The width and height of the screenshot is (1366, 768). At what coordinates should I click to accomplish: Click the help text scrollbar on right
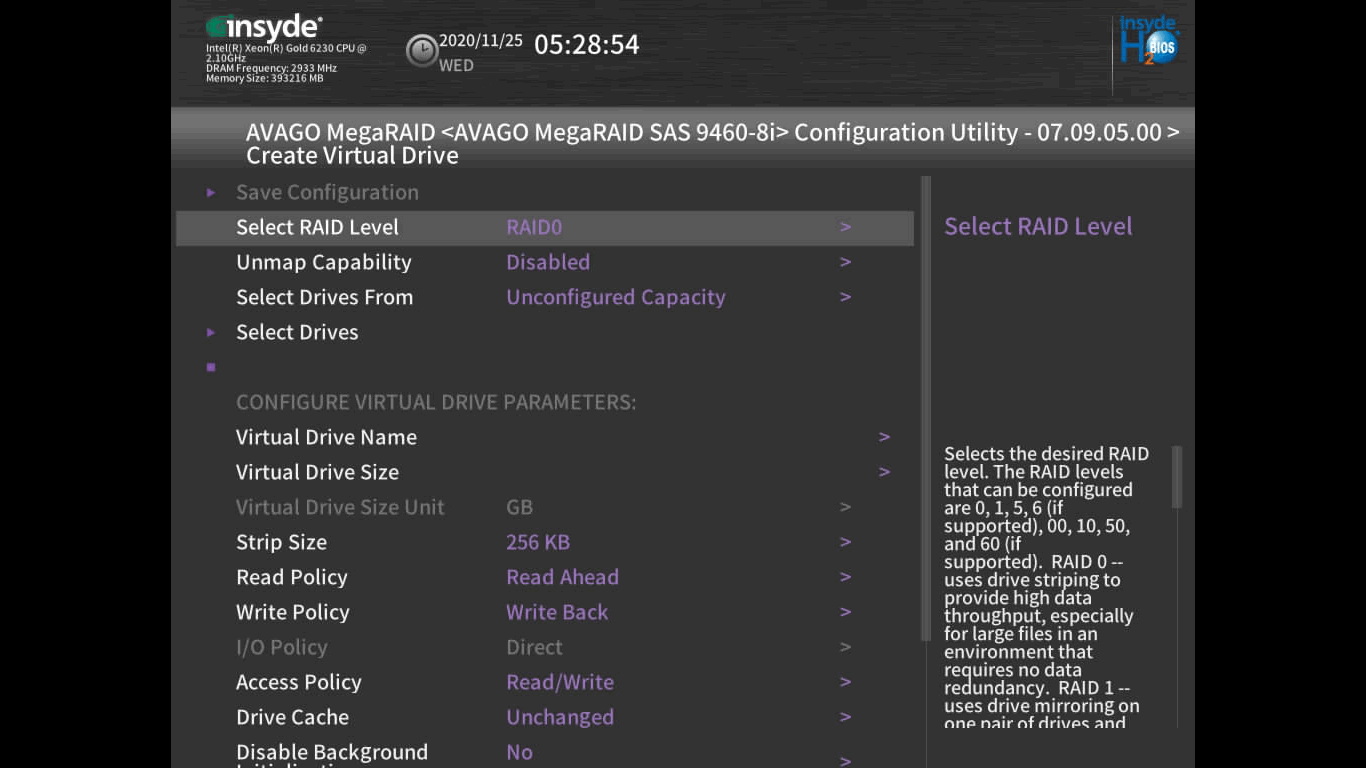pos(1177,478)
